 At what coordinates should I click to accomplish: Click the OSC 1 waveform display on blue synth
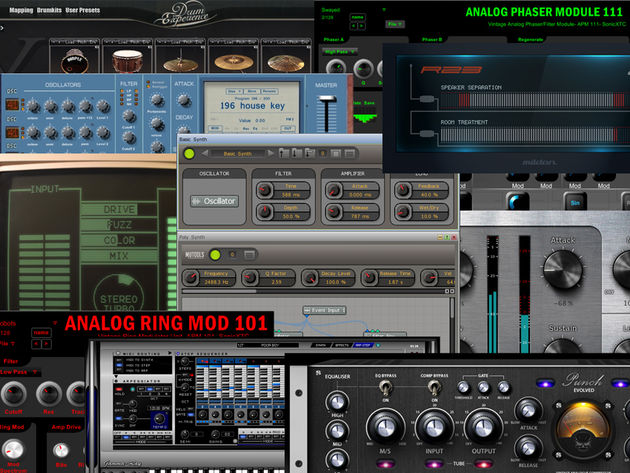(x=12, y=104)
